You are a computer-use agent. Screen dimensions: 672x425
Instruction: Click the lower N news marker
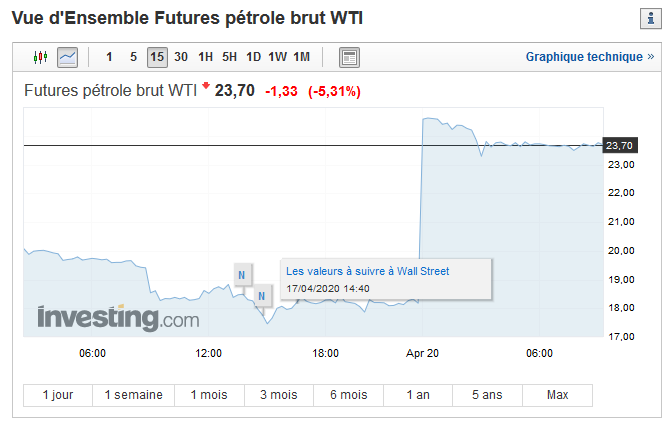262,296
